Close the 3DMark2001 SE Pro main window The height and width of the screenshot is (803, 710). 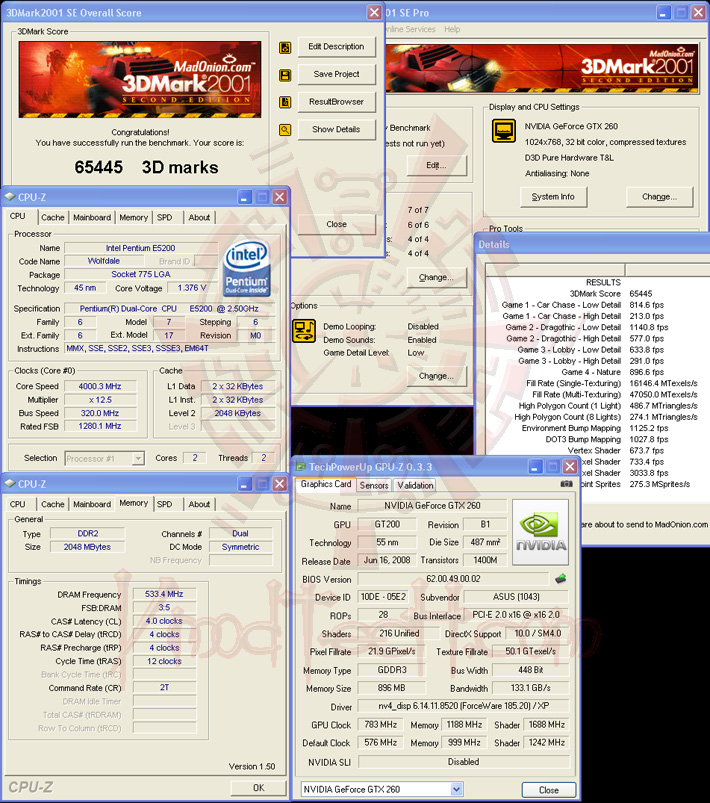pos(698,12)
